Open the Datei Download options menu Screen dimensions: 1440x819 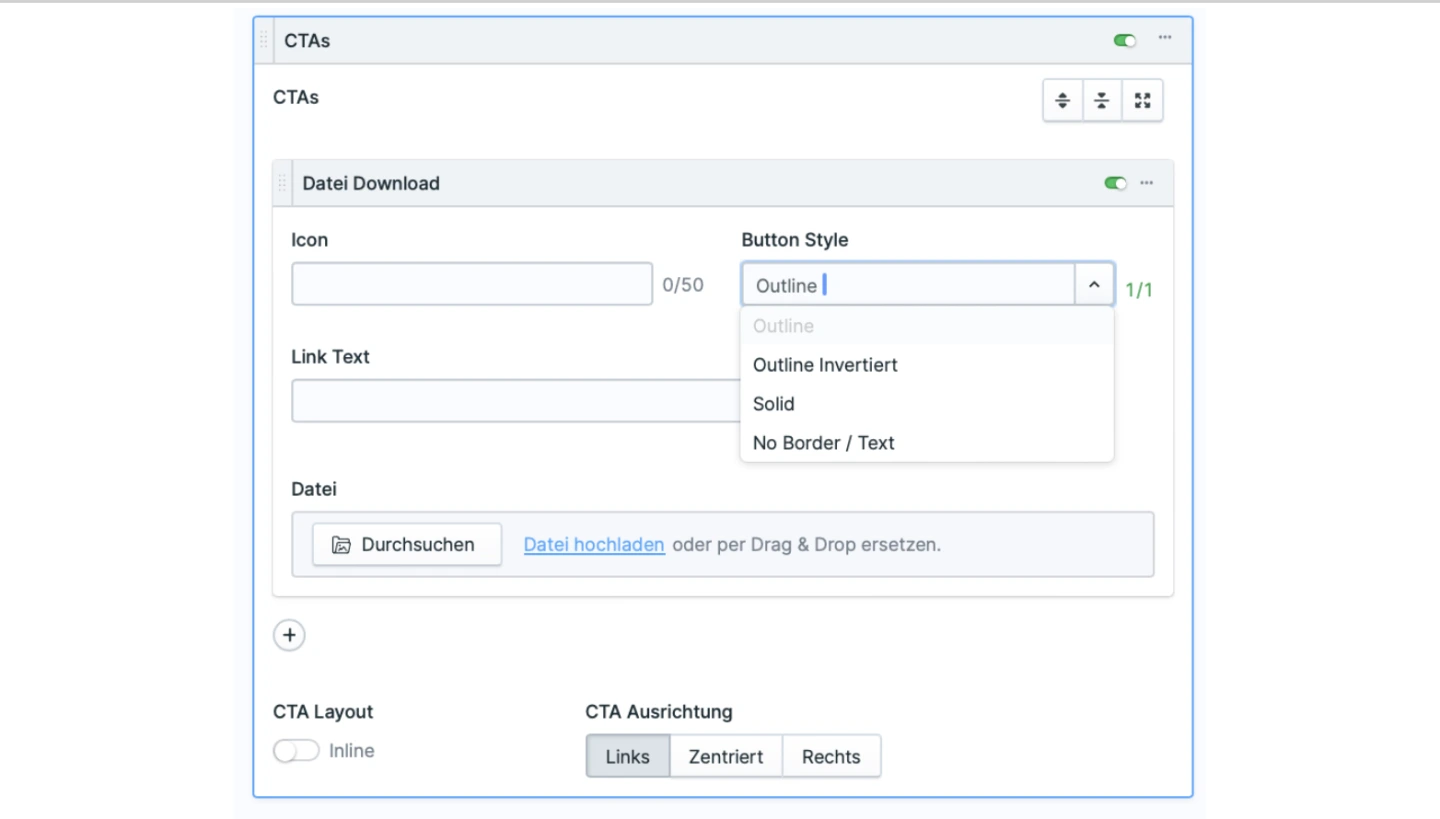1146,183
